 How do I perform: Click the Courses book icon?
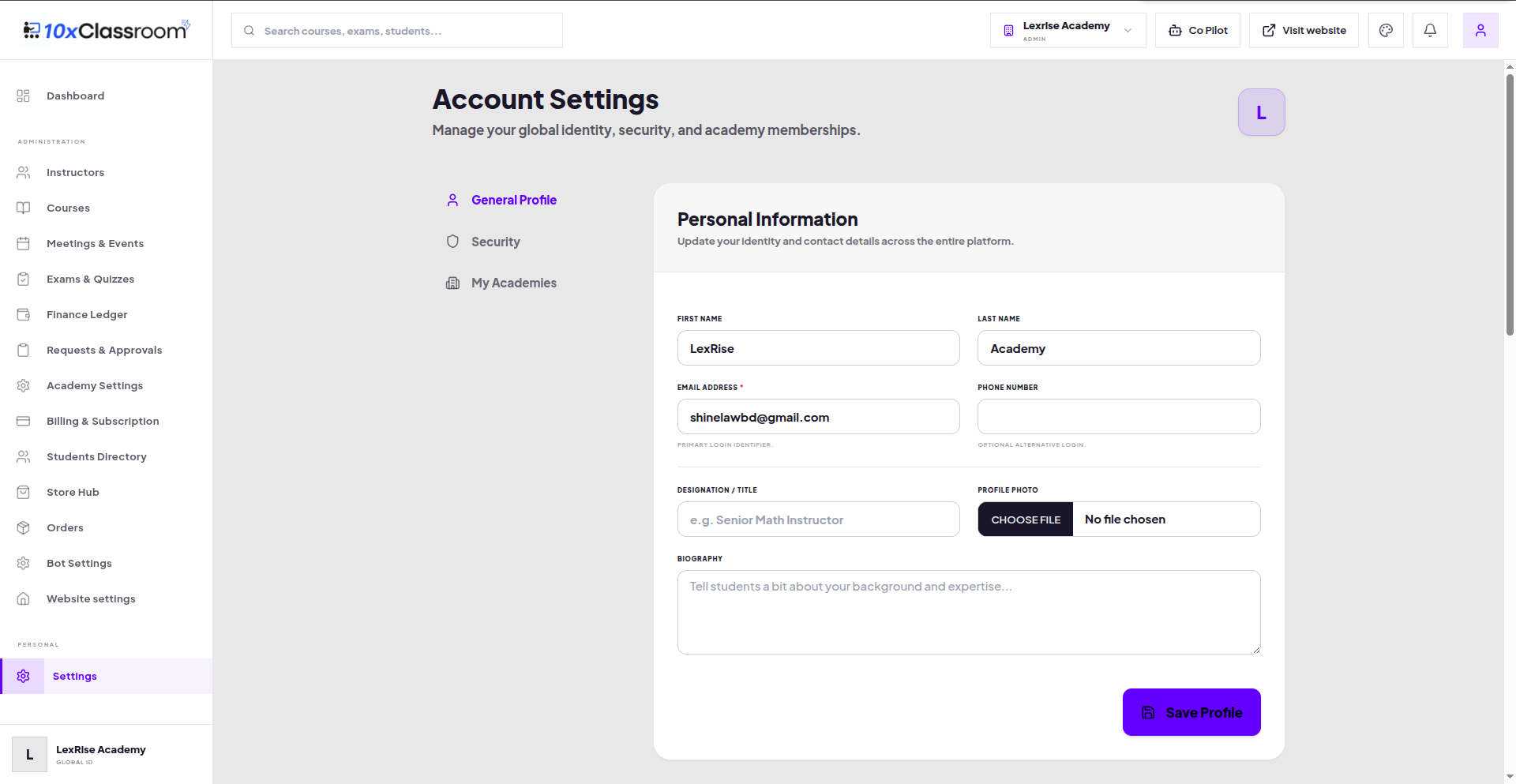pos(23,208)
